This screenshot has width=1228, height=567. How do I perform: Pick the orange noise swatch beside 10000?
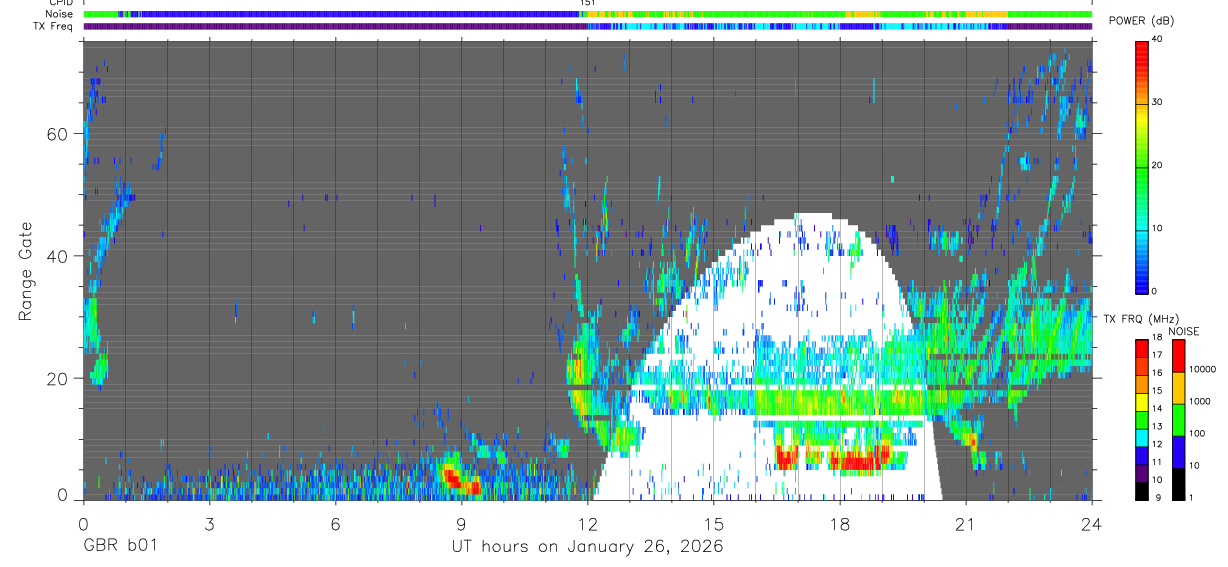point(1179,388)
